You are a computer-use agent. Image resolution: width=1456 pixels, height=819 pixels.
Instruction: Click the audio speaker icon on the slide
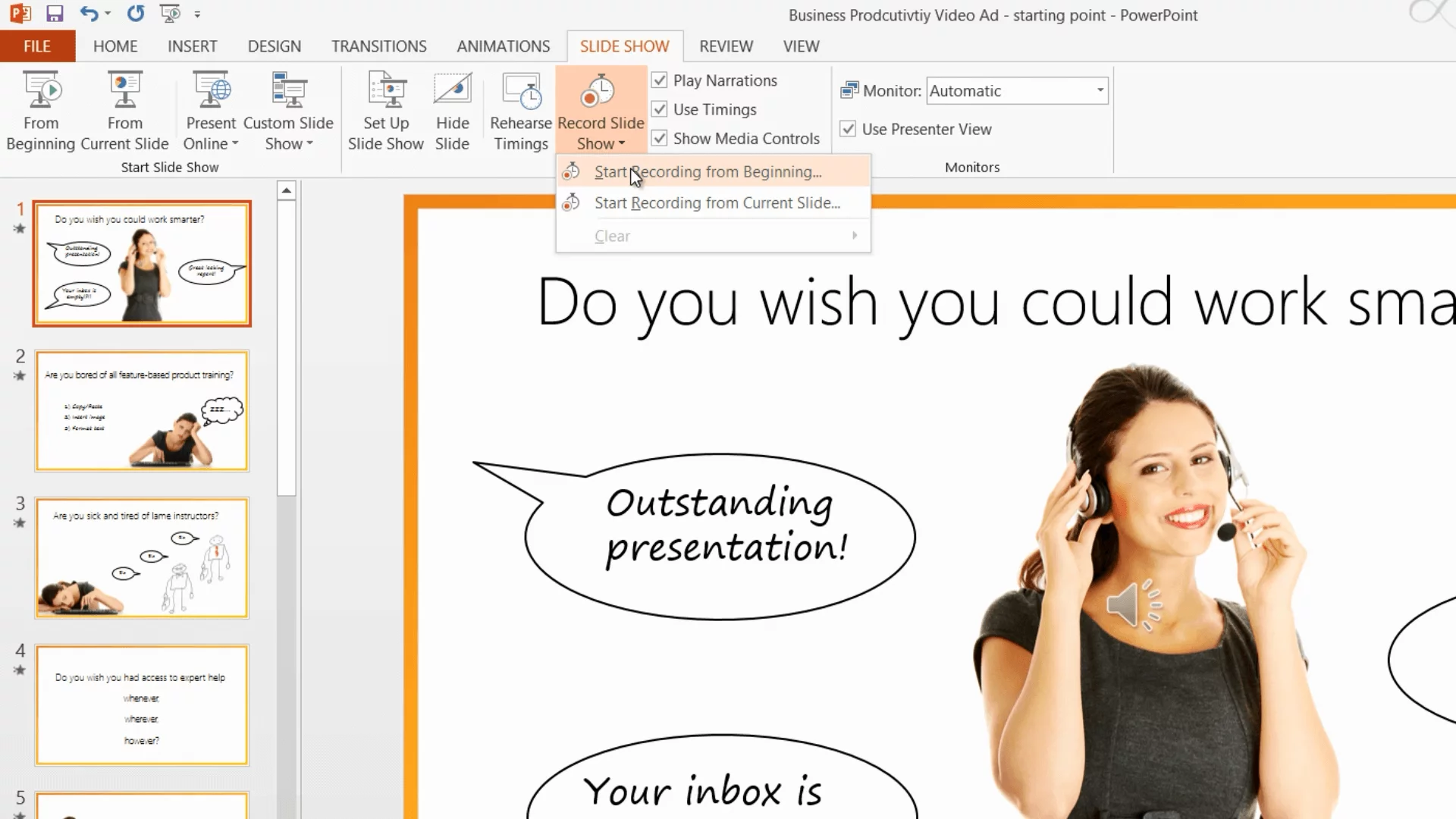pyautogui.click(x=1133, y=605)
